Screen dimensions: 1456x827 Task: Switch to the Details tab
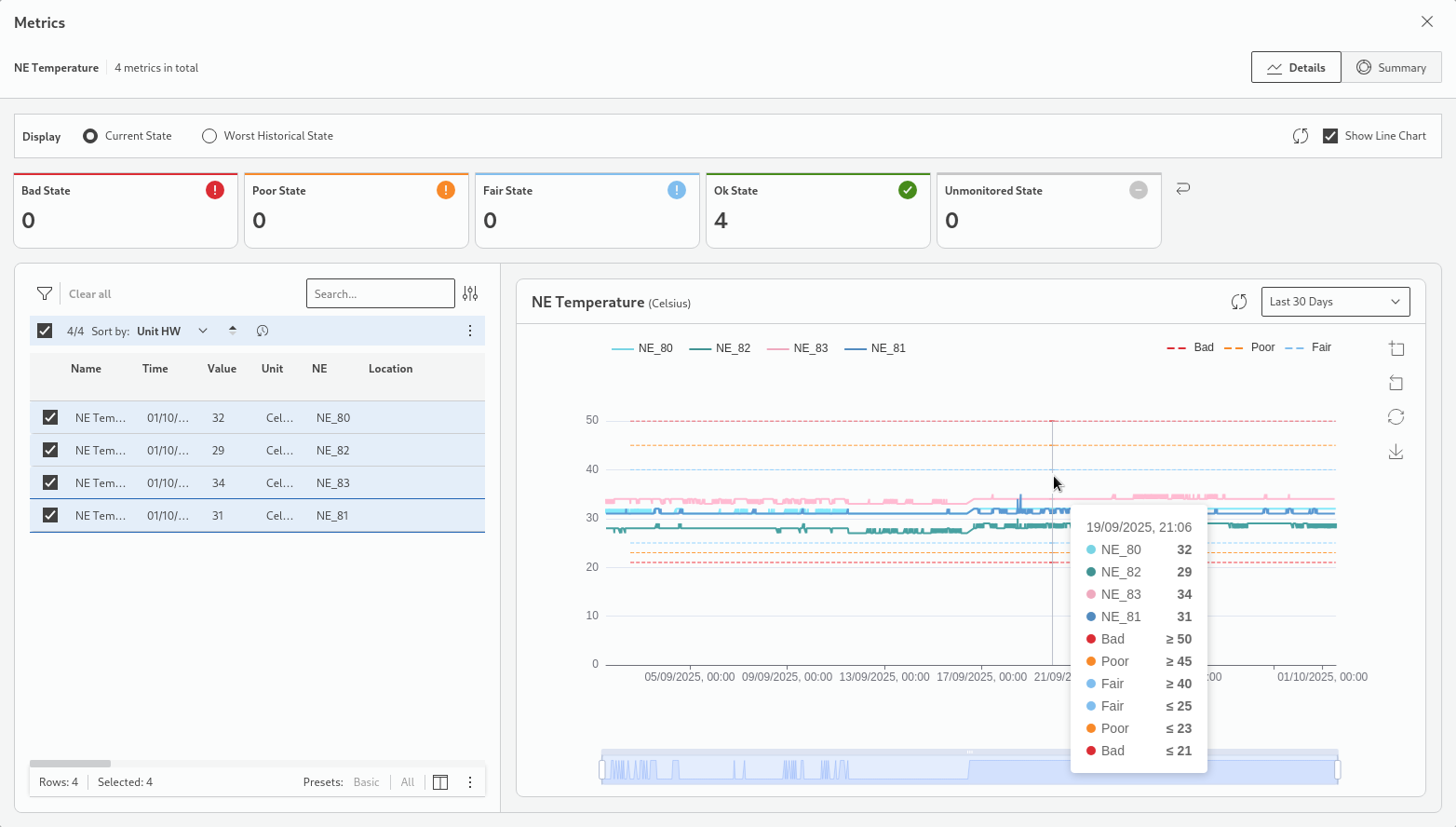click(1296, 68)
